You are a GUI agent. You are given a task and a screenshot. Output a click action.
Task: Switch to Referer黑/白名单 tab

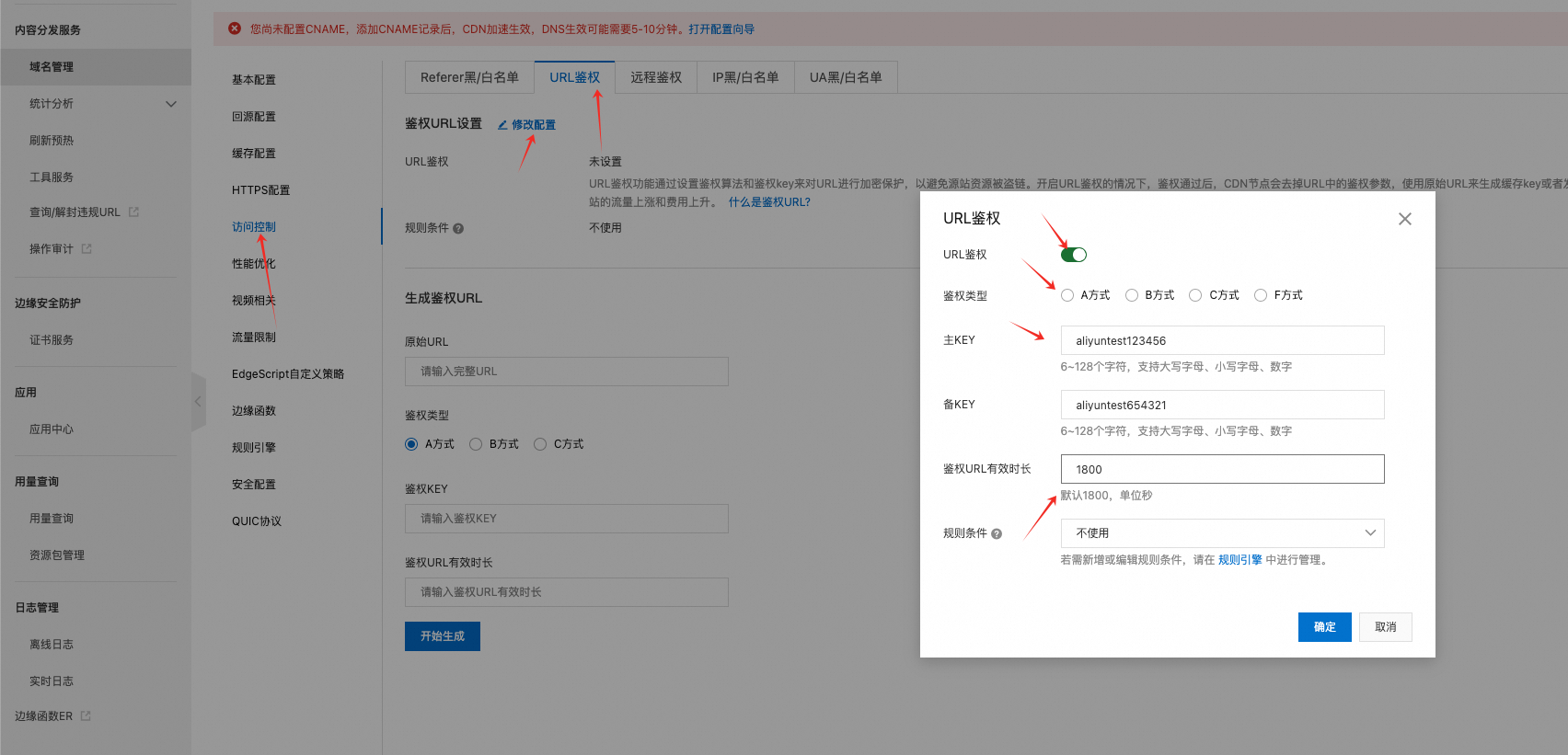click(x=469, y=77)
